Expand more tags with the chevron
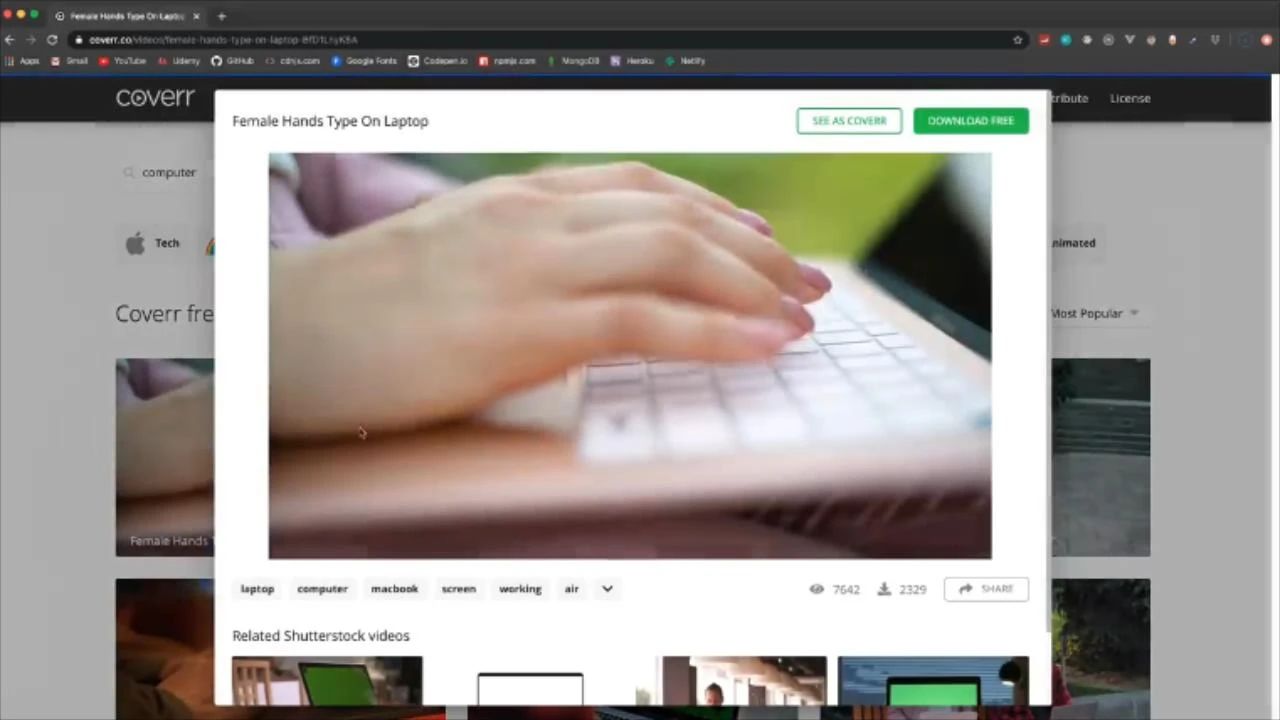The width and height of the screenshot is (1280, 720). 607,589
